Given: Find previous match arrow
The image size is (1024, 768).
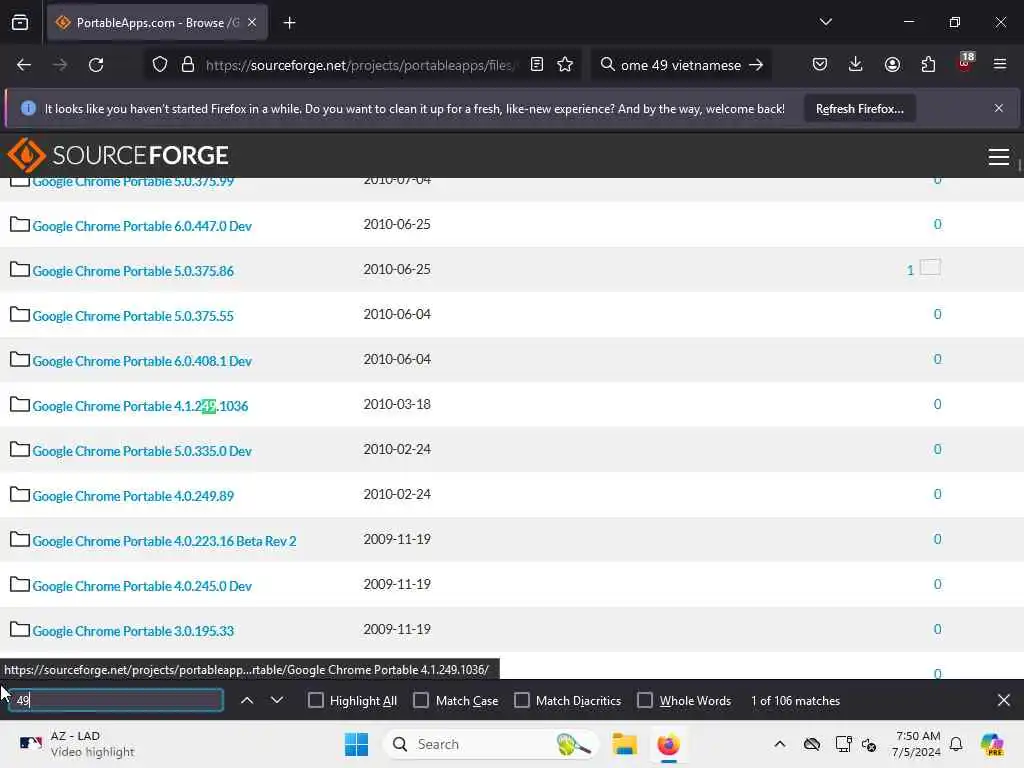Looking at the screenshot, I should (x=247, y=700).
